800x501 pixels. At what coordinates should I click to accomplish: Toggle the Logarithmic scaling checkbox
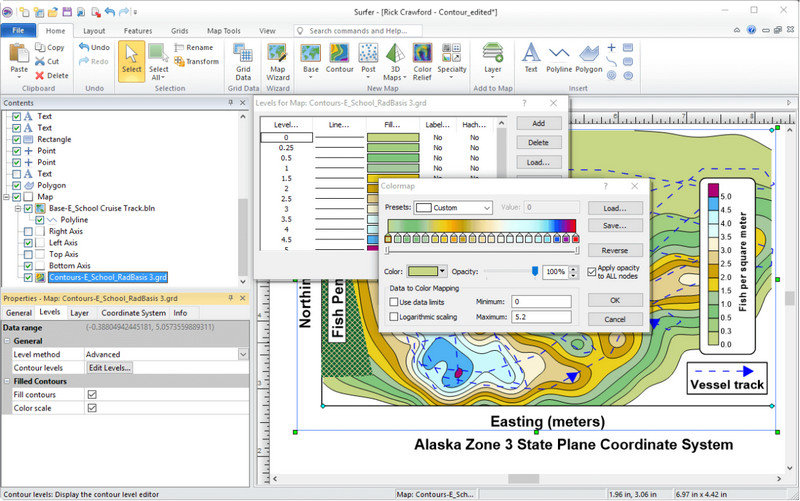point(393,317)
